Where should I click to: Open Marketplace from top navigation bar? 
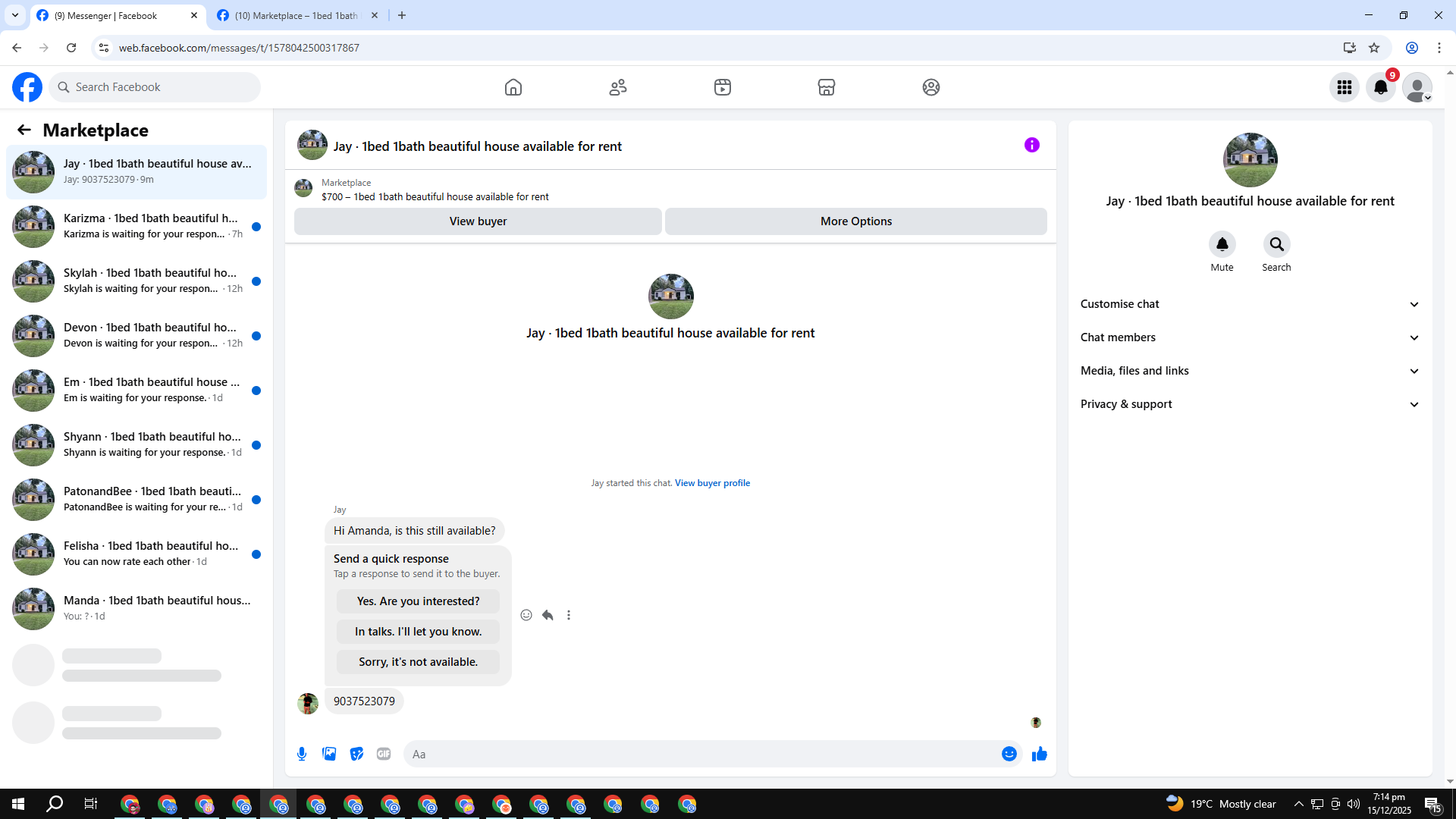pos(826,87)
